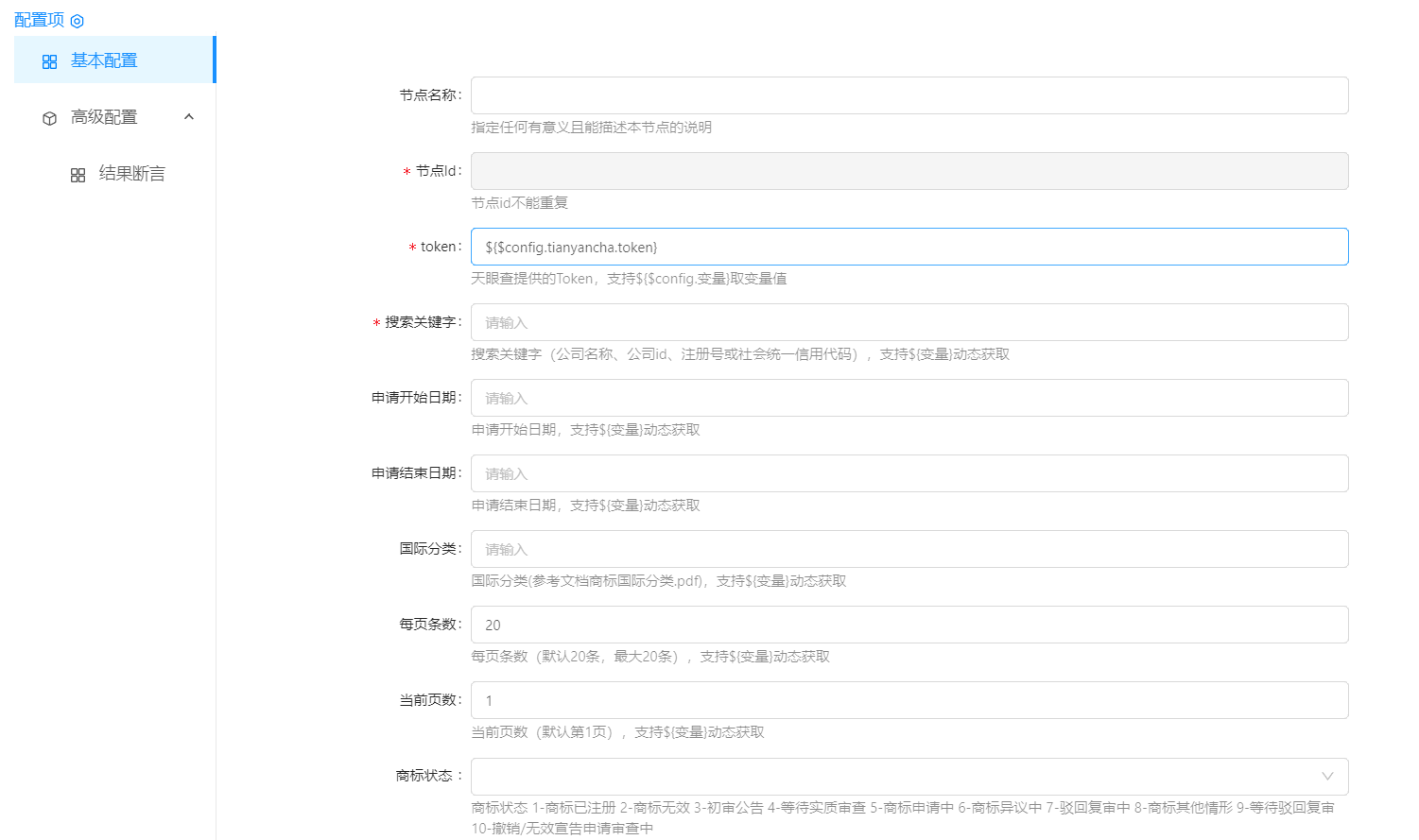This screenshot has width=1419, height=840.
Task: Focus the 搜索关键字 input box
Action: pos(909,322)
